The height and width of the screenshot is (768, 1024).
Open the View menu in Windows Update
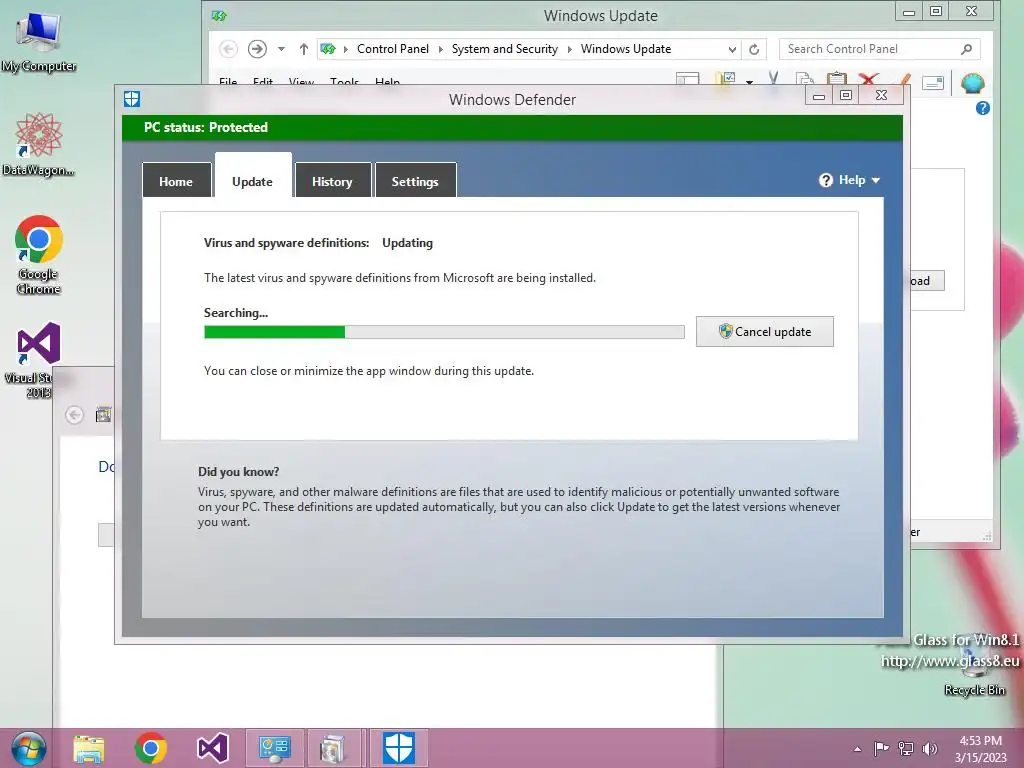click(x=301, y=82)
